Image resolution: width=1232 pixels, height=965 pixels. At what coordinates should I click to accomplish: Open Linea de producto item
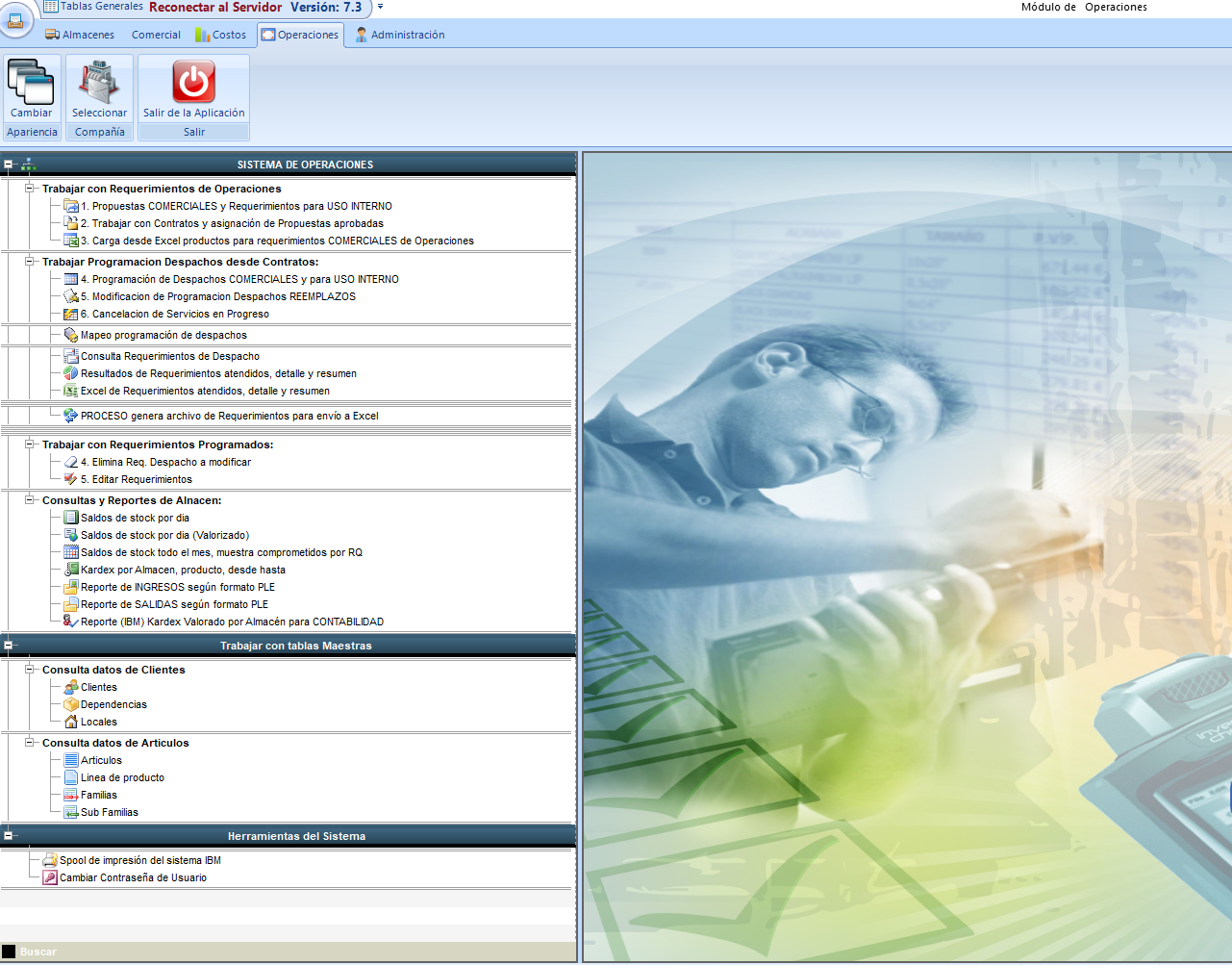[x=122, y=777]
